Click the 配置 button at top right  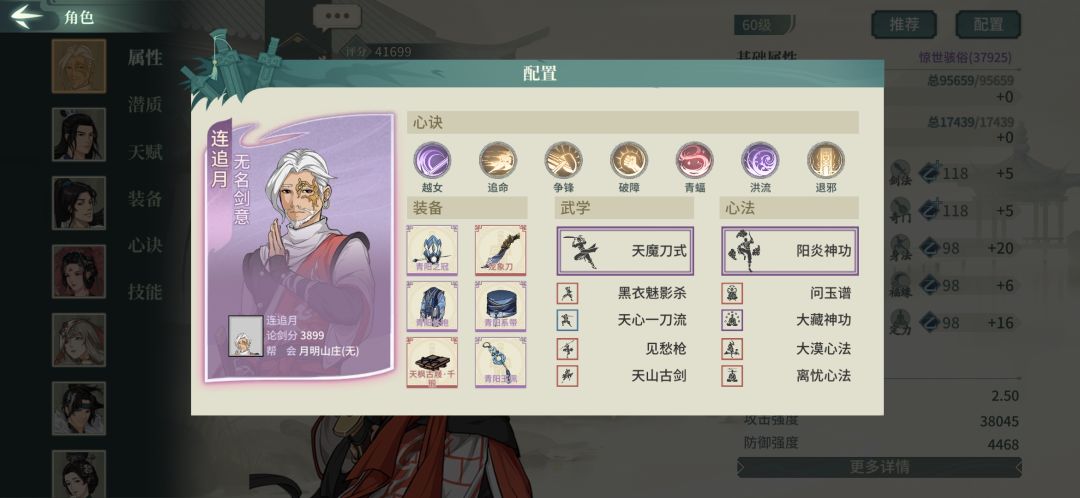(988, 24)
